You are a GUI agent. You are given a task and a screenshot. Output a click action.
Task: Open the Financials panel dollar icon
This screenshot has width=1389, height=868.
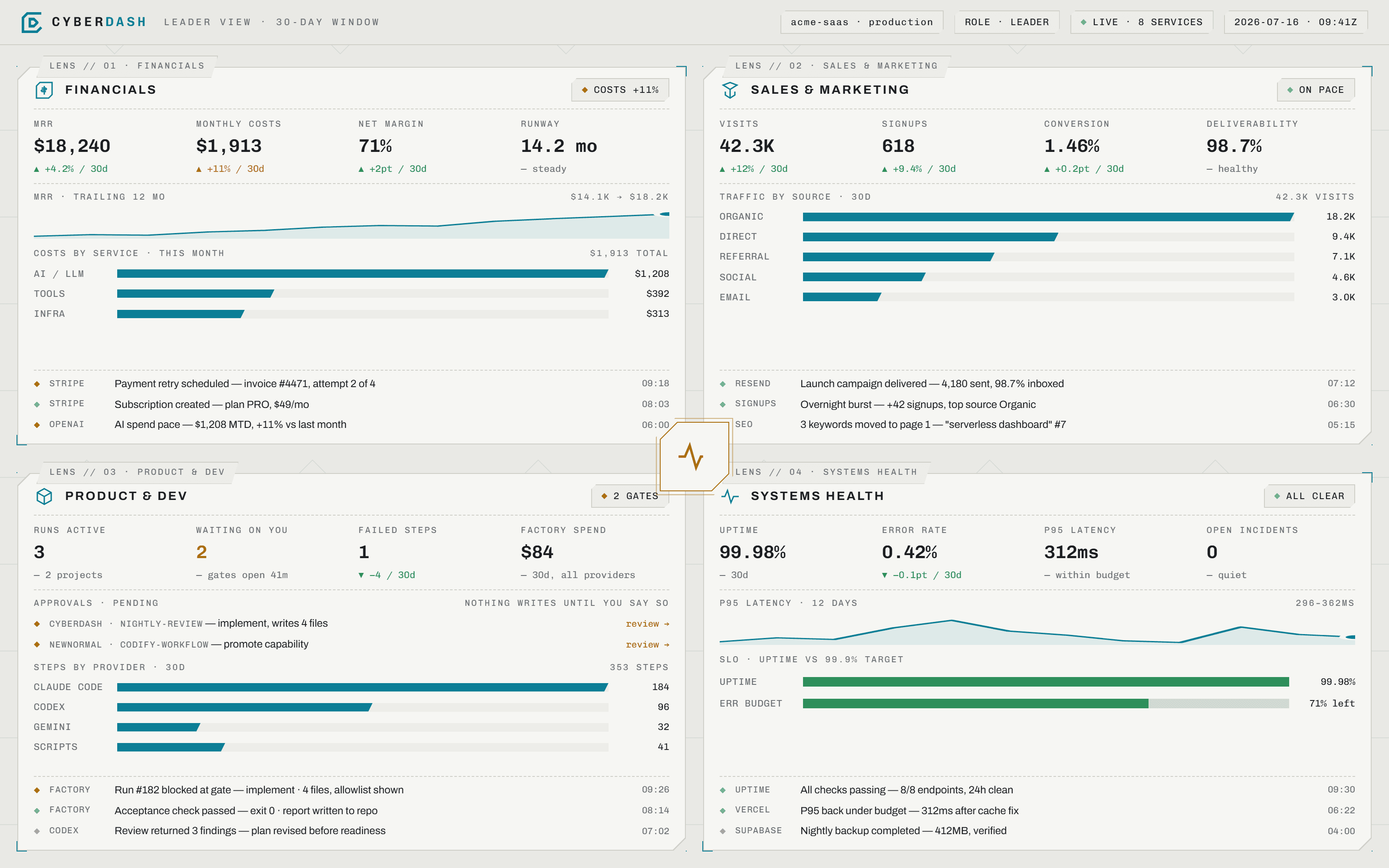(x=44, y=90)
